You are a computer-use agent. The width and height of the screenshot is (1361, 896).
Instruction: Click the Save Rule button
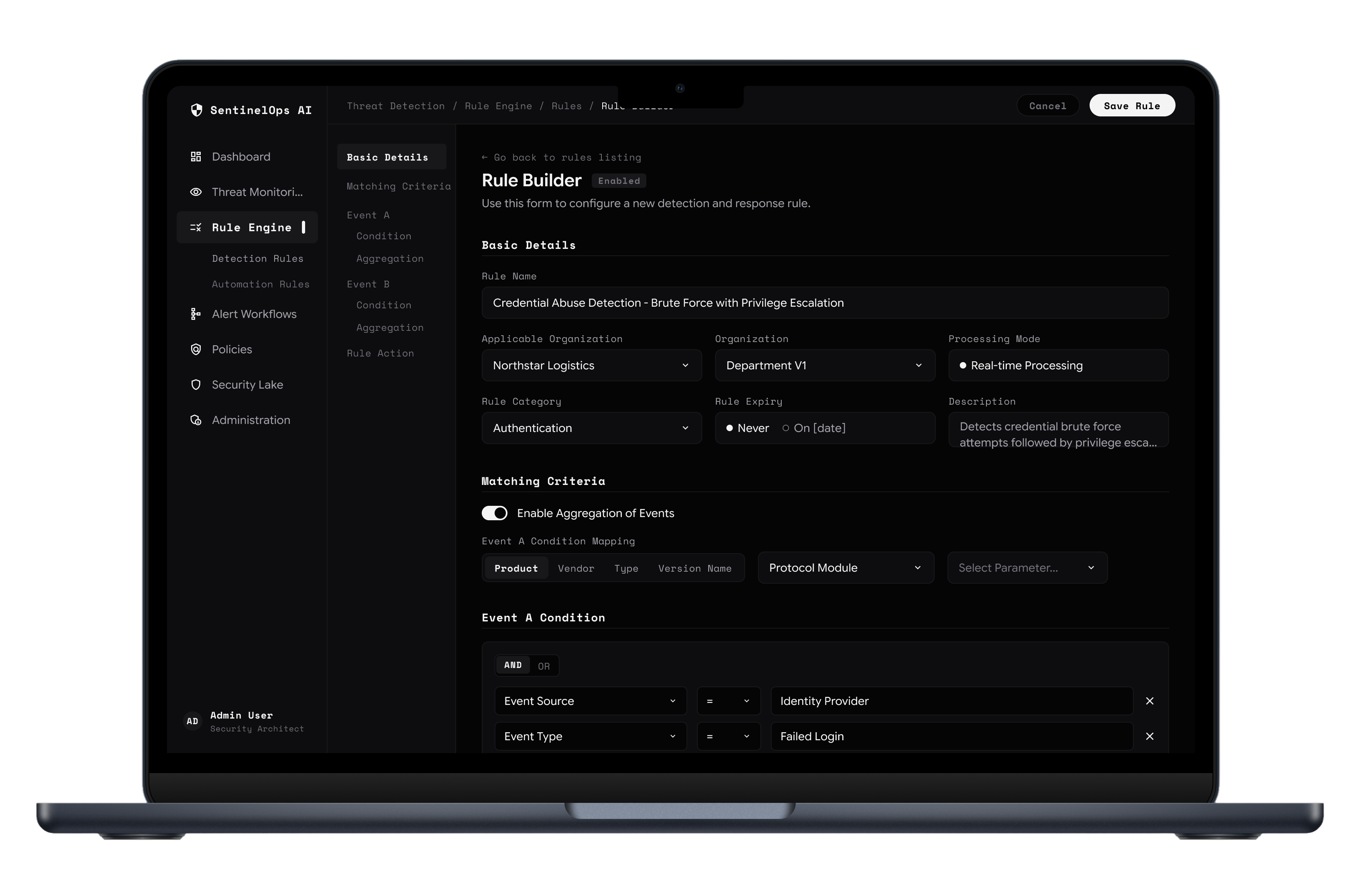click(1132, 106)
